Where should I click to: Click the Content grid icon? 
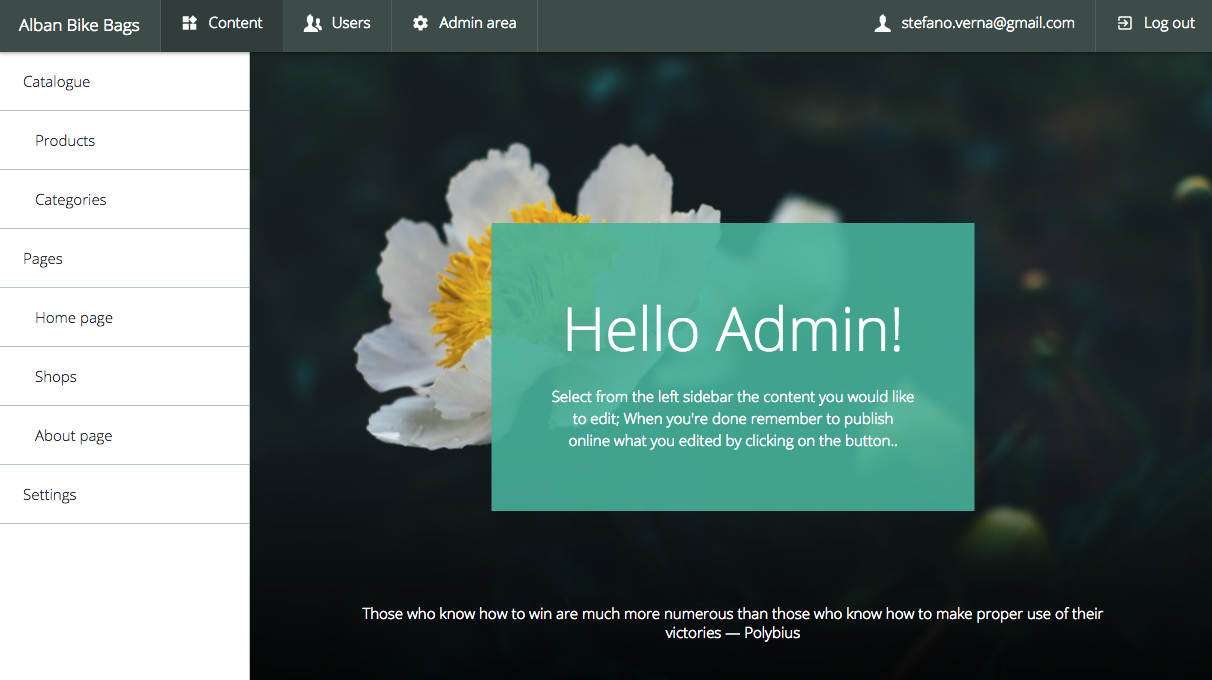189,23
